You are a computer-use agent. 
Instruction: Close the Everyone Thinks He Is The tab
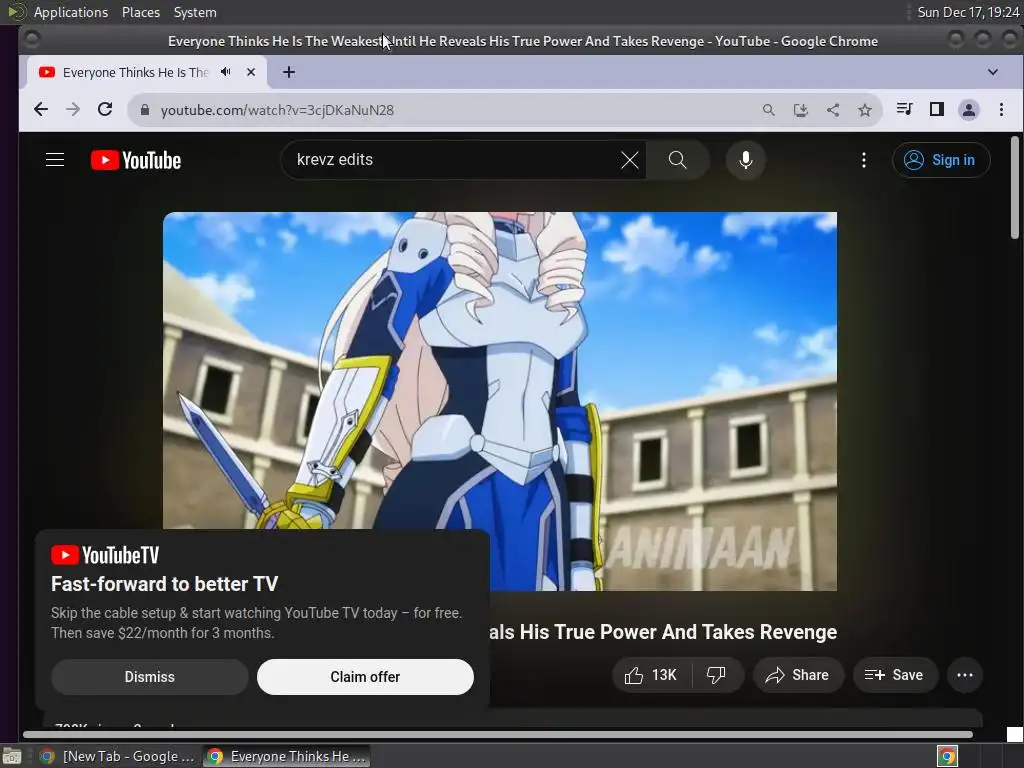(251, 72)
